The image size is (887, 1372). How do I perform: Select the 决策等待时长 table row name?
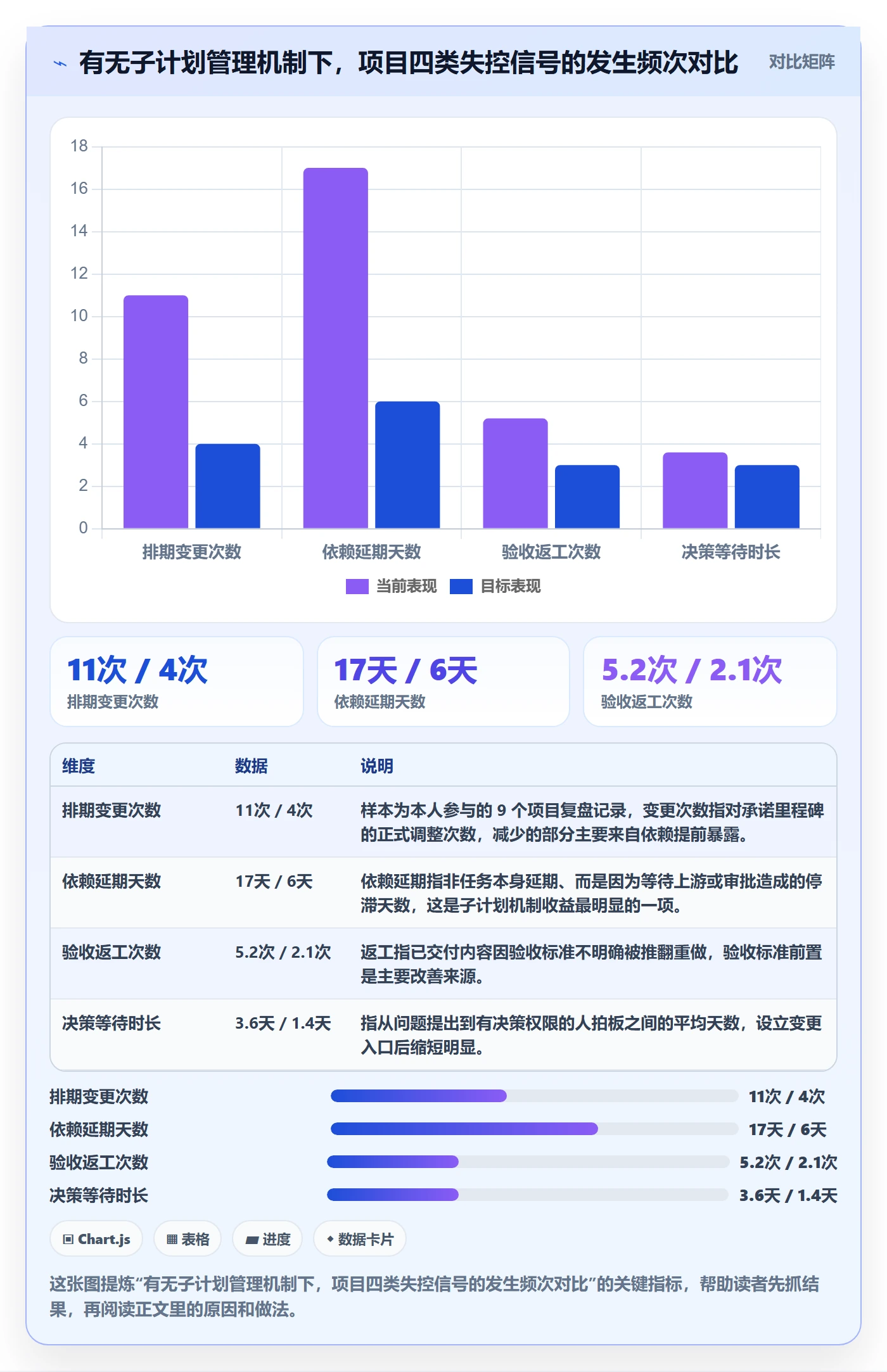coord(112,1023)
